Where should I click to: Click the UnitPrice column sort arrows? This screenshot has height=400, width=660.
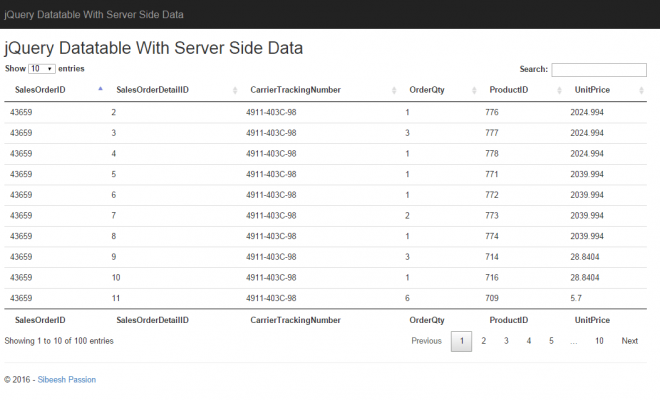(x=641, y=90)
